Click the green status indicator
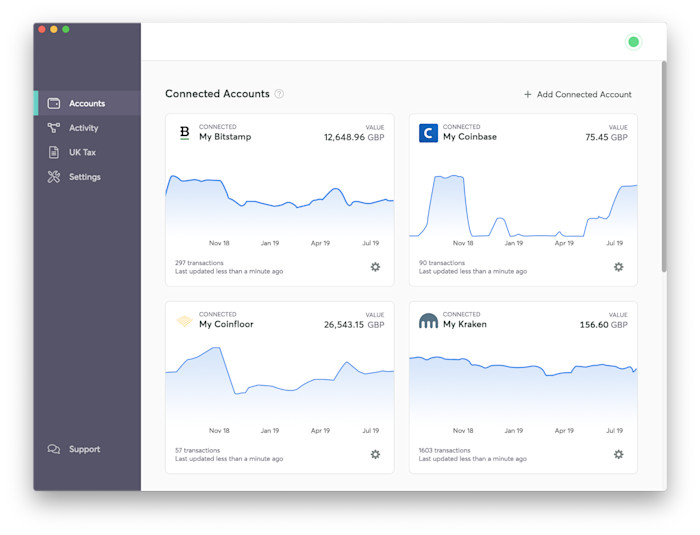The width and height of the screenshot is (700, 535). (633, 42)
